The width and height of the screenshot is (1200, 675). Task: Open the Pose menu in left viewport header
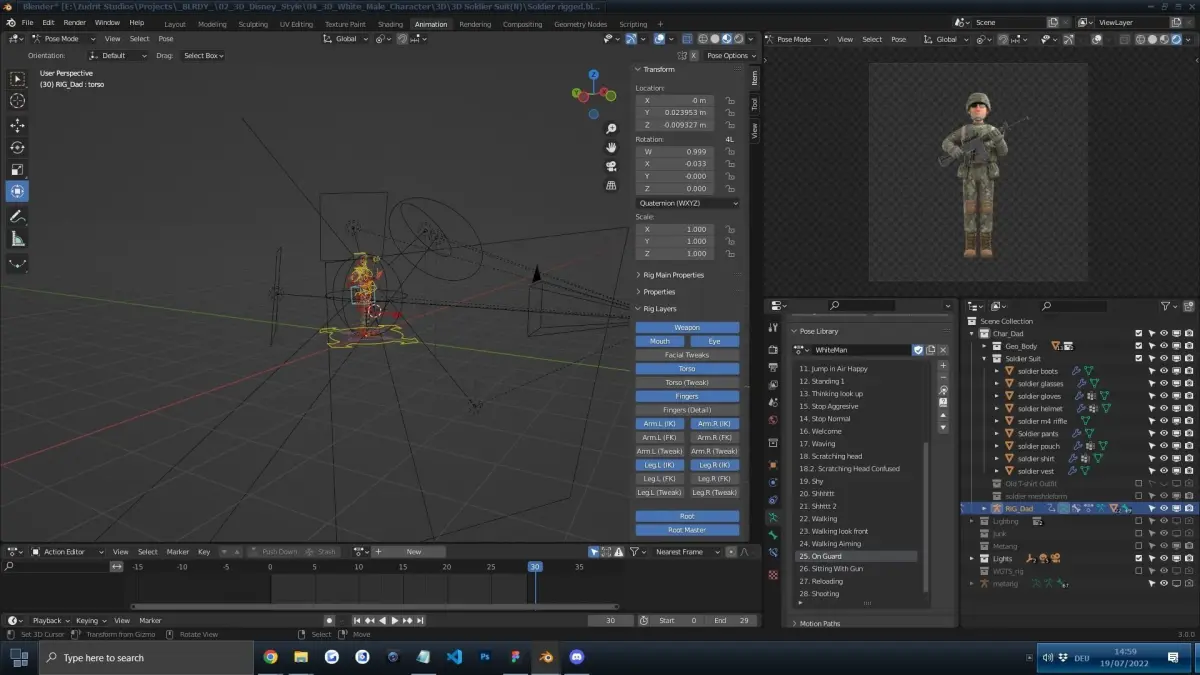166,39
